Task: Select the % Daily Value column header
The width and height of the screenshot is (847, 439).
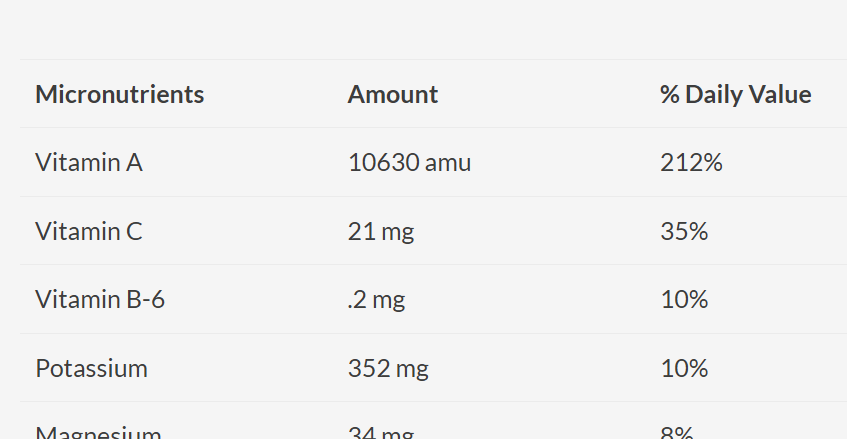Action: pos(735,95)
